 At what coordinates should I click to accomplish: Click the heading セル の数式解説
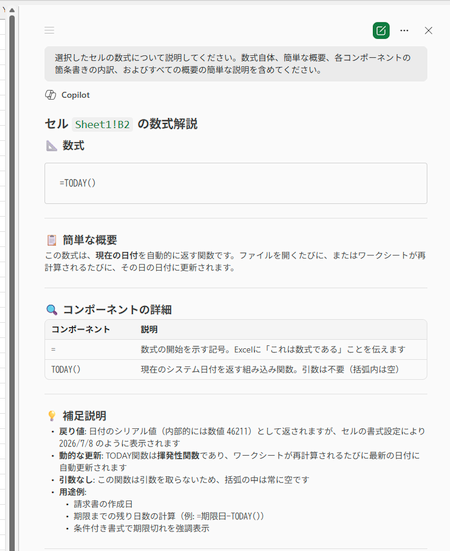coord(121,124)
